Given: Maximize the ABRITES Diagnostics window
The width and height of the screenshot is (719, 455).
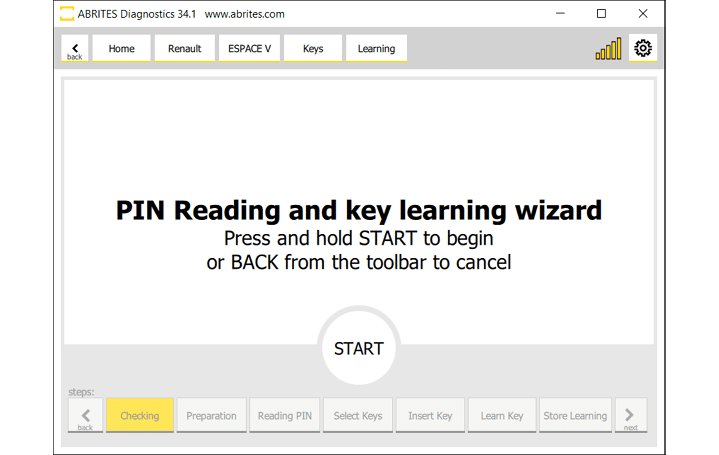Looking at the screenshot, I should [601, 14].
